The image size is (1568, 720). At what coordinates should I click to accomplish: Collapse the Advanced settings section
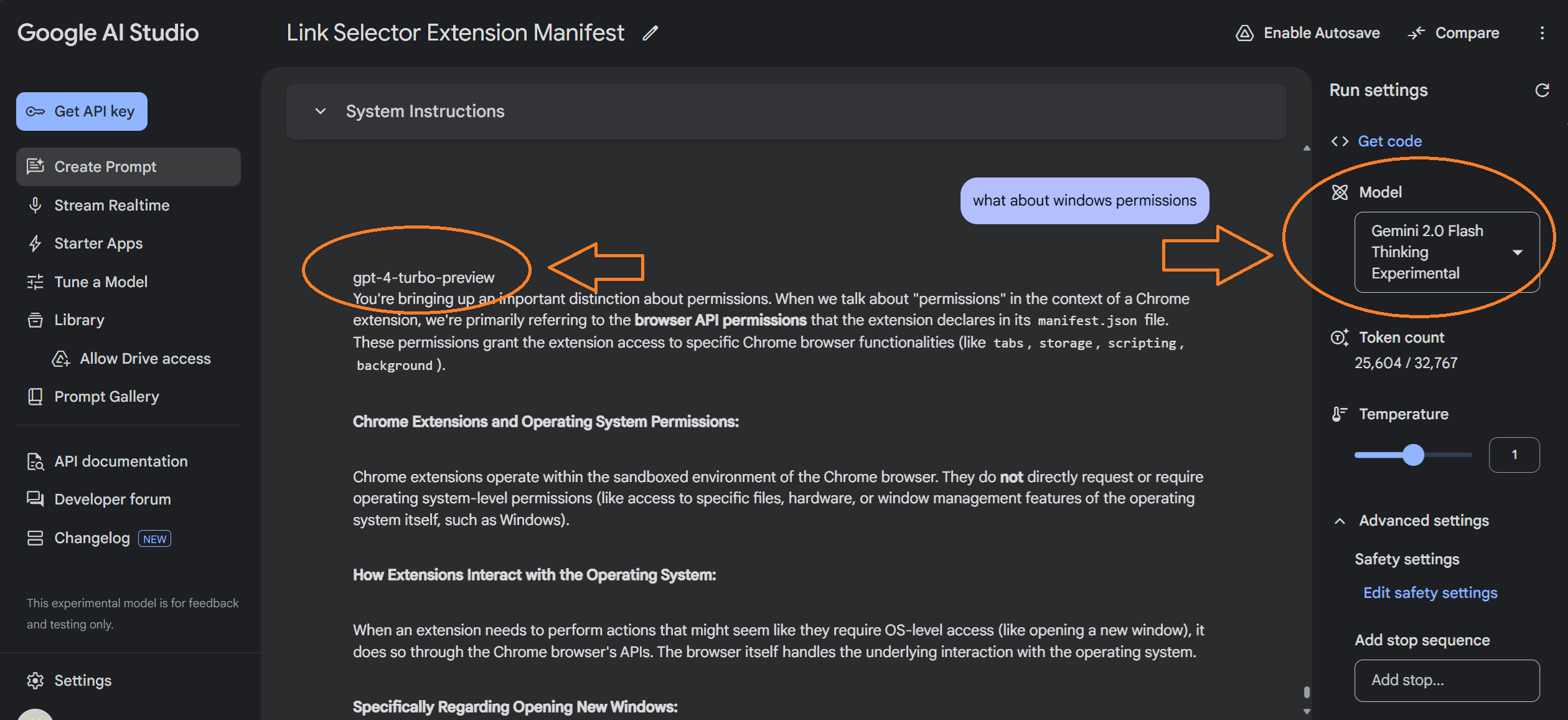(x=1340, y=521)
